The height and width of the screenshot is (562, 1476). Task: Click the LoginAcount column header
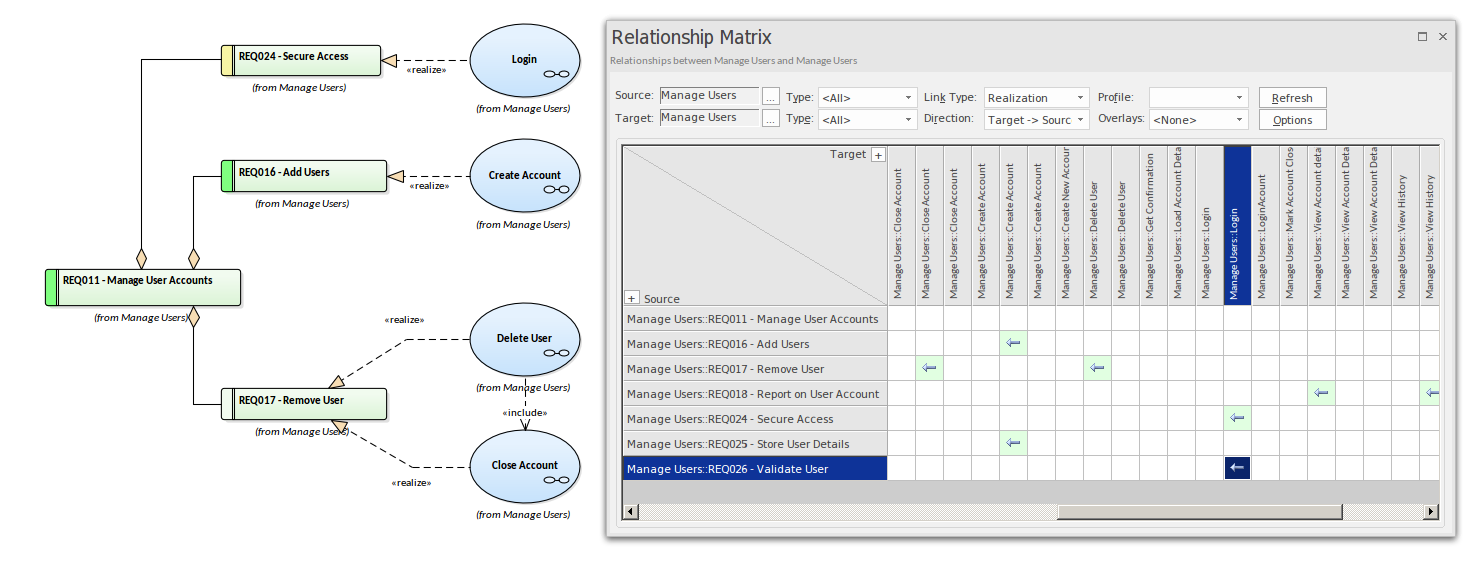pyautogui.click(x=1265, y=225)
